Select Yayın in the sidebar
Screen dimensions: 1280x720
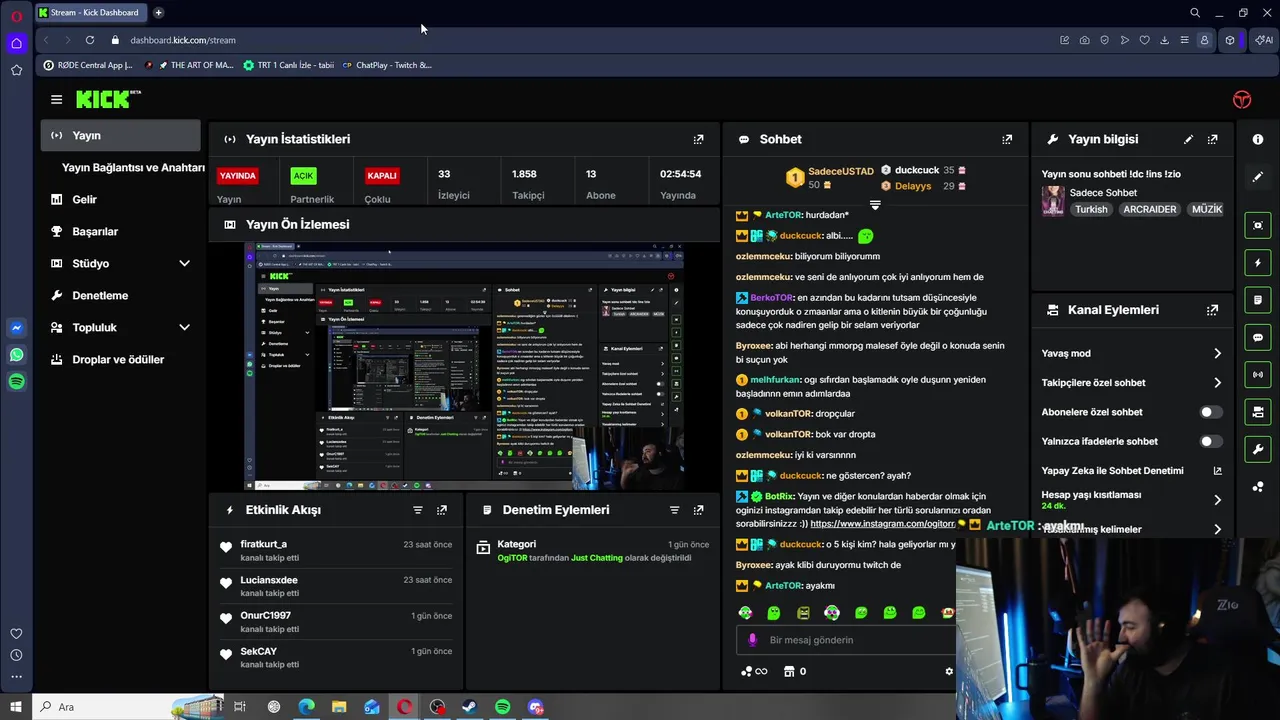(x=120, y=135)
